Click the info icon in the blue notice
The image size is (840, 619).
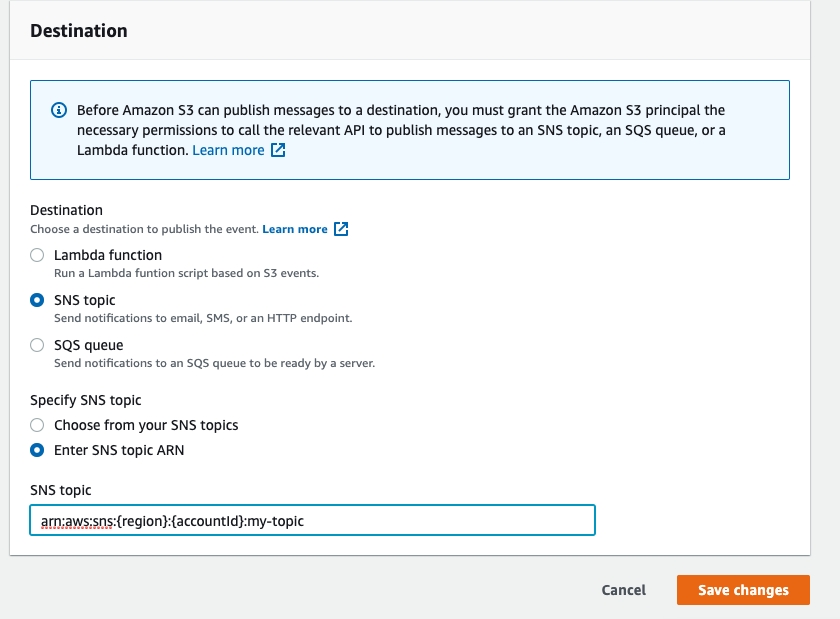(59, 110)
